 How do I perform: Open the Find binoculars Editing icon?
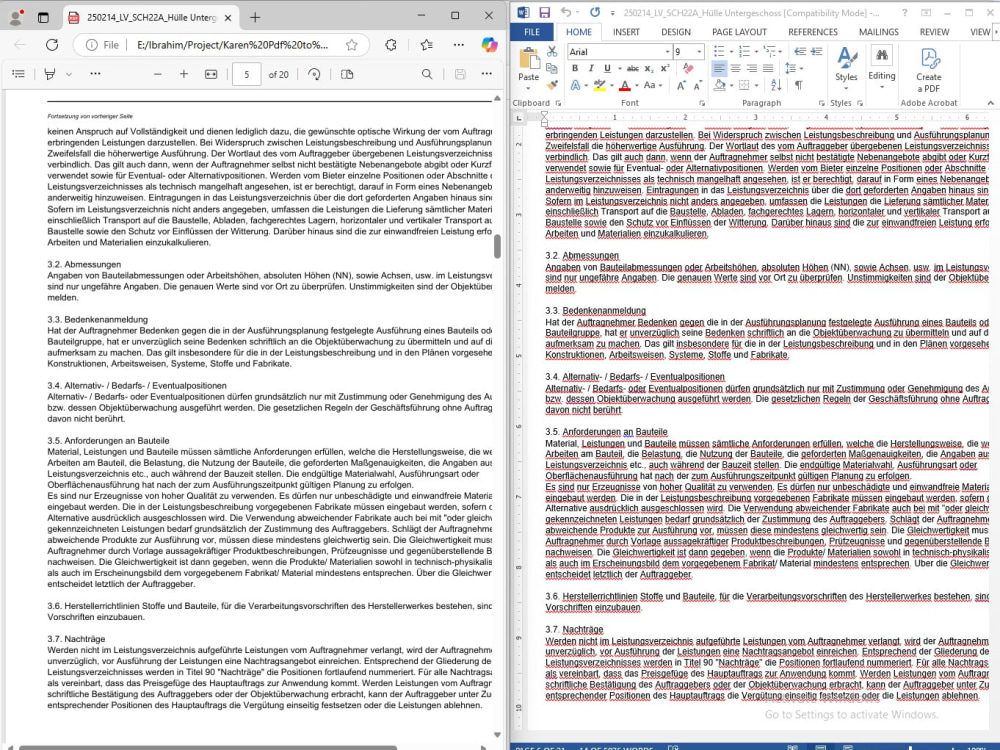(x=882, y=56)
